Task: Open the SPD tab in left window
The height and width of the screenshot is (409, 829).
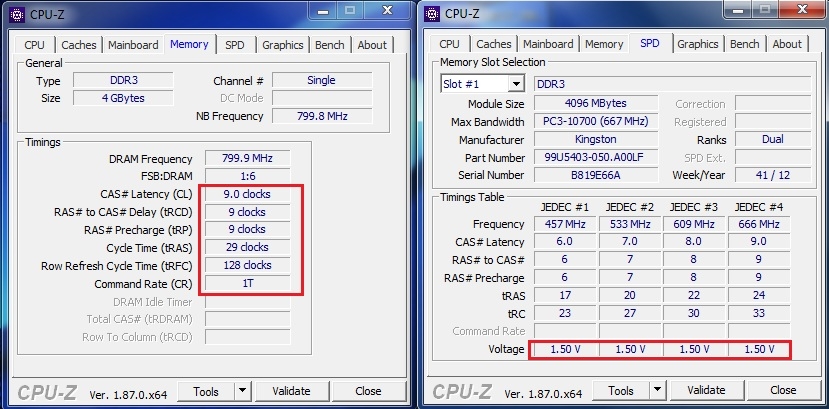Action: click(x=235, y=45)
